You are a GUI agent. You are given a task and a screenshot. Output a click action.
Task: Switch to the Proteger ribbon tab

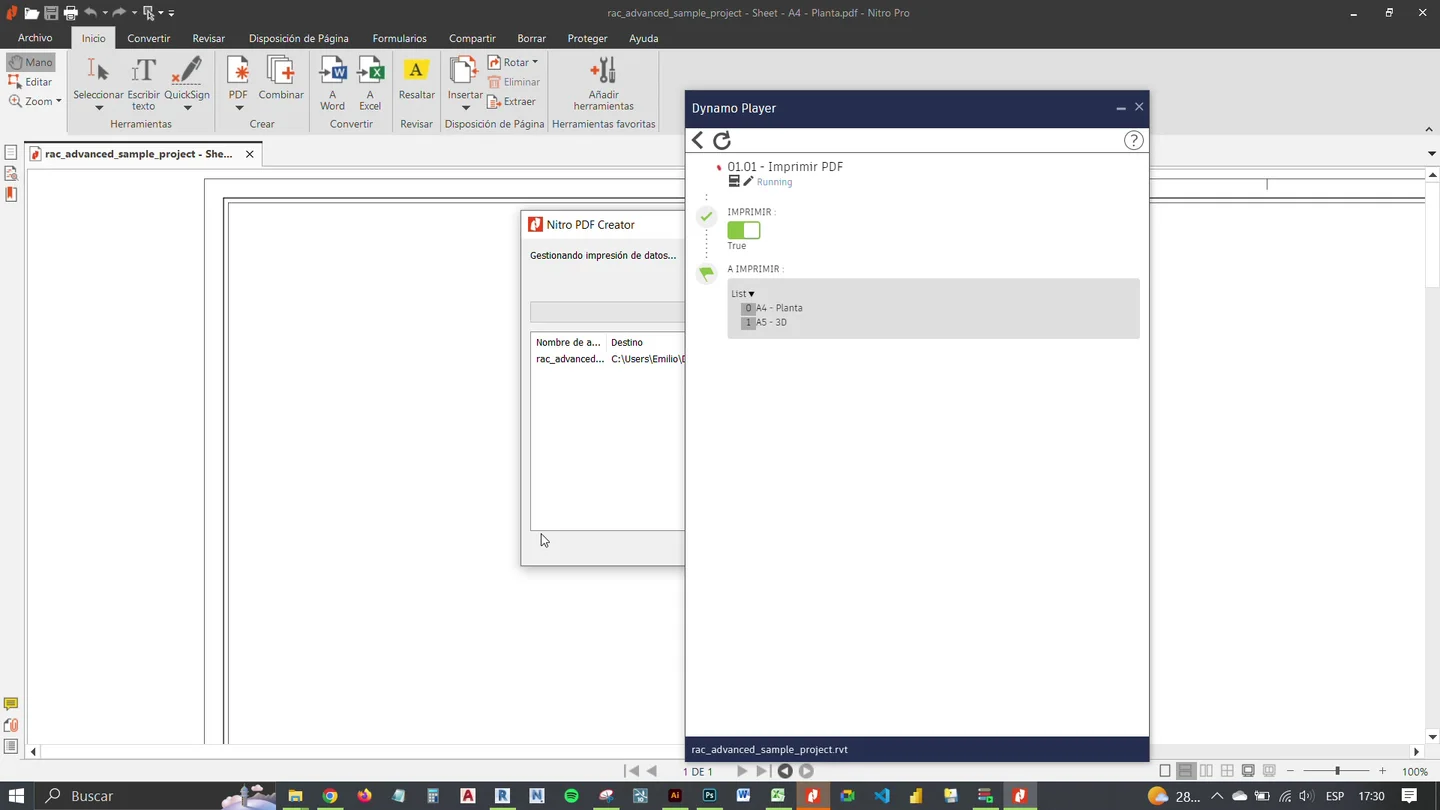587,38
